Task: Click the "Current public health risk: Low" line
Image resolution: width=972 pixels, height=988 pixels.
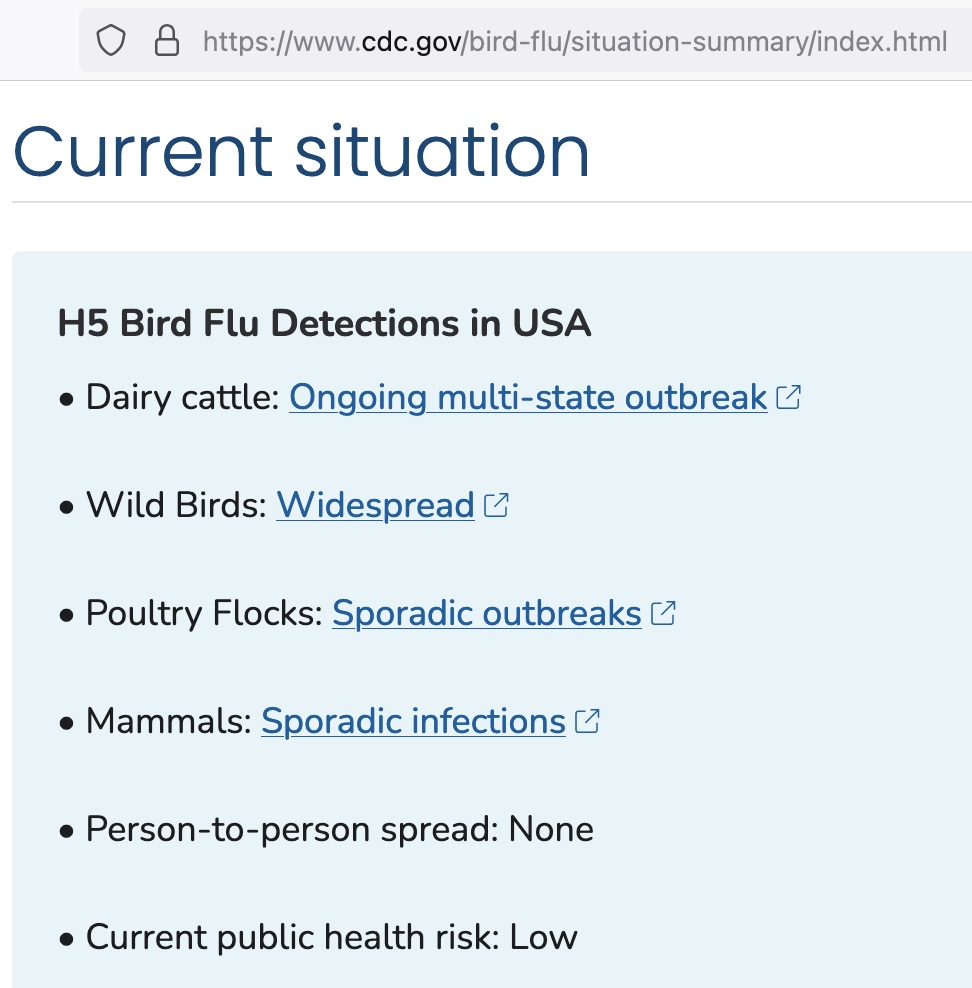Action: (332, 937)
